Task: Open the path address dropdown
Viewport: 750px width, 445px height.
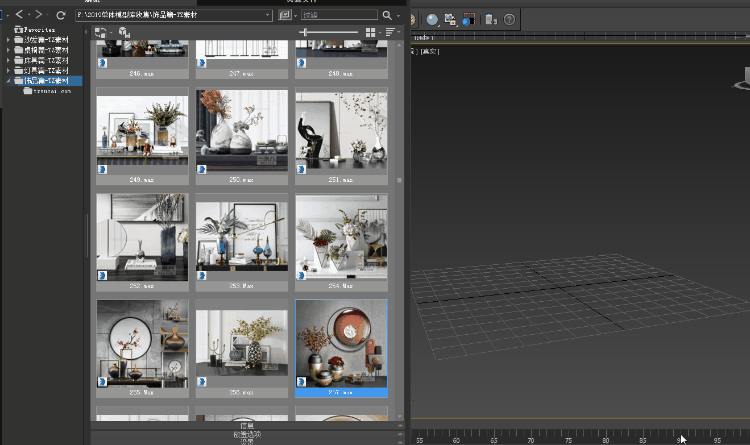Action: tap(268, 16)
